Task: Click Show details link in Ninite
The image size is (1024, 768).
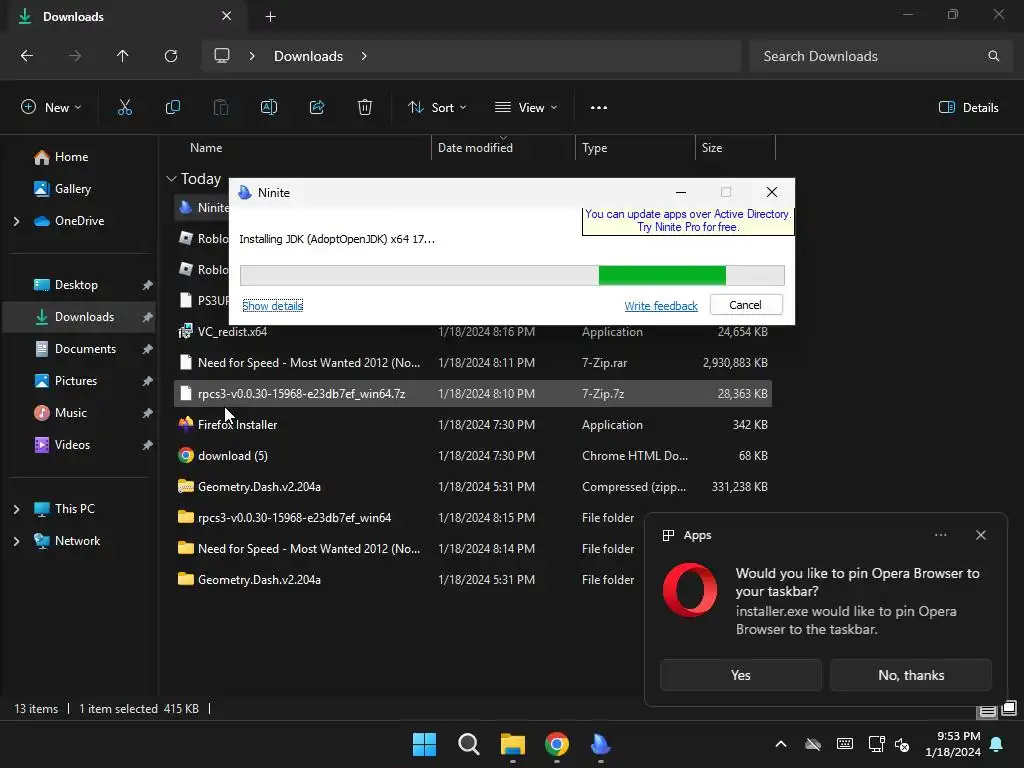Action: (272, 306)
